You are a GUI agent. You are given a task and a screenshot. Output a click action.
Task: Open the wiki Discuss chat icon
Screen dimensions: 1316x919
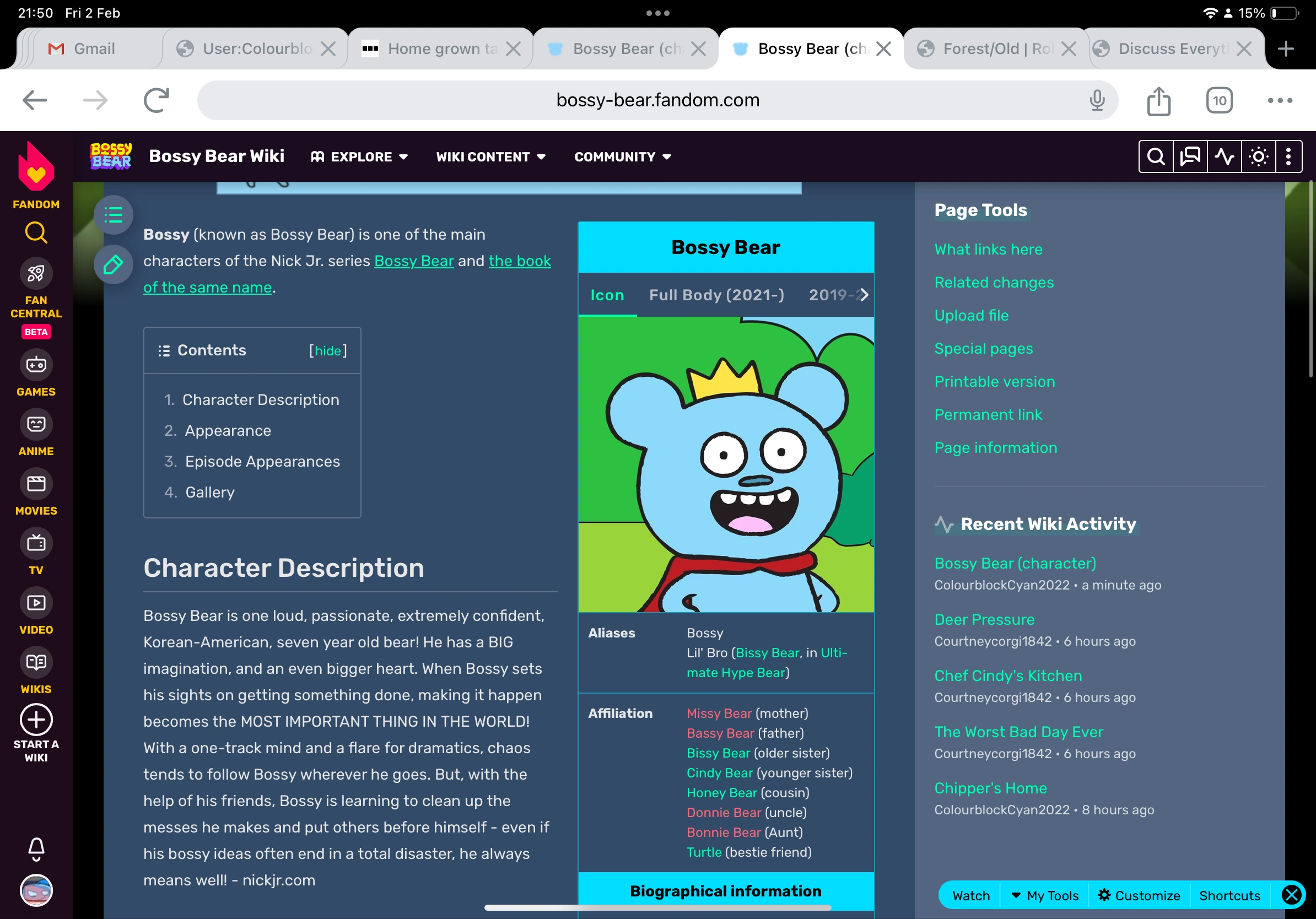(x=1190, y=156)
